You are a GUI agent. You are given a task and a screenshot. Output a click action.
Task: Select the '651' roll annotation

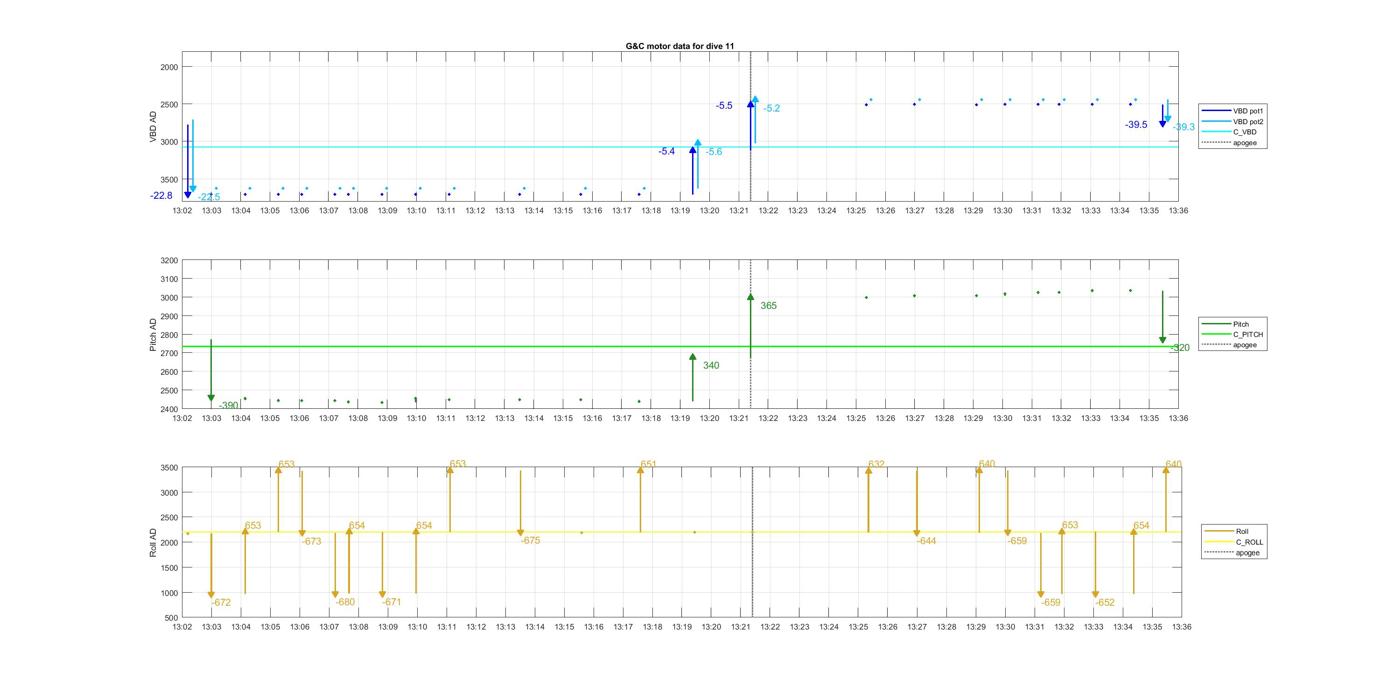tap(648, 464)
